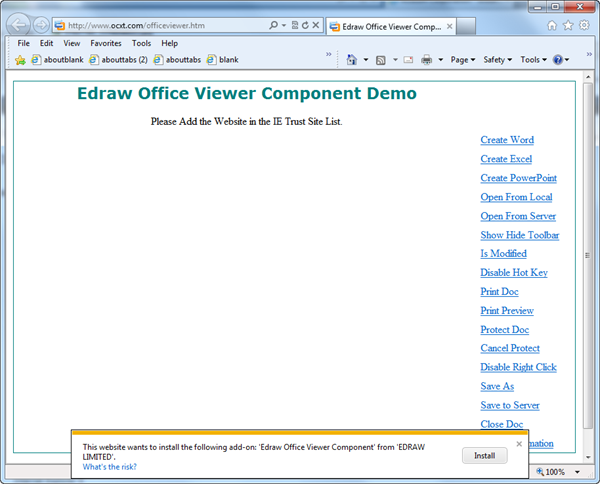The width and height of the screenshot is (600, 484).
Task: Click the site icon in the address bar
Action: [x=60, y=25]
